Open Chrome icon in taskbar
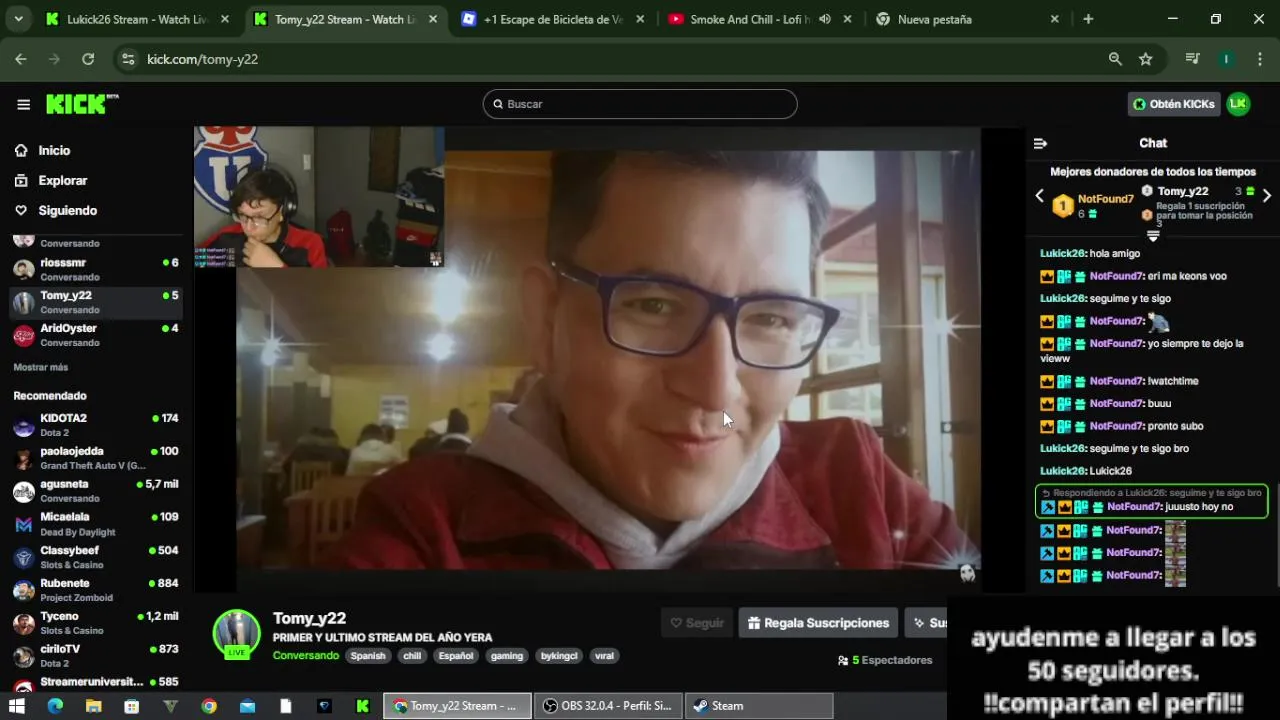The width and height of the screenshot is (1280, 720). (x=208, y=706)
